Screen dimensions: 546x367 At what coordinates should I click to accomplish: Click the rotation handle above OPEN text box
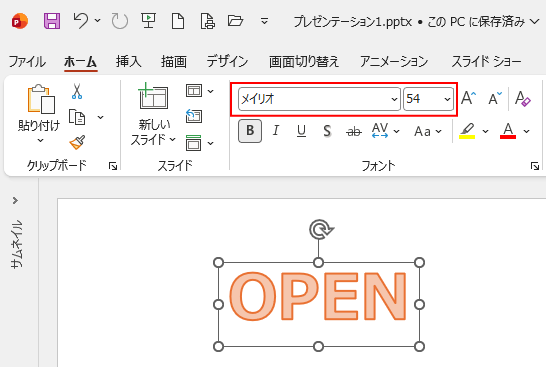[321, 229]
